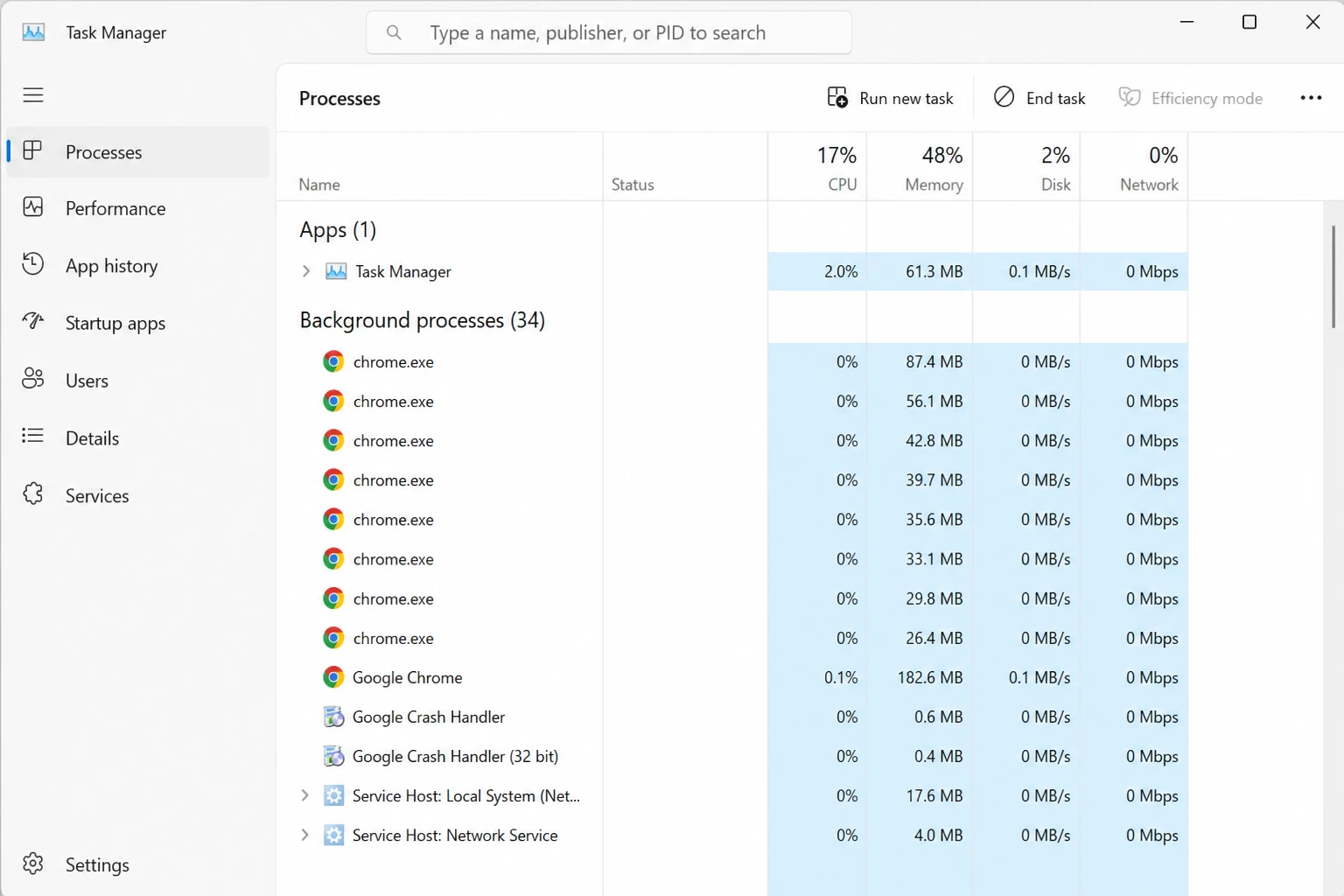Open the three-dots more options menu
This screenshot has width=1344, height=896.
[x=1311, y=98]
